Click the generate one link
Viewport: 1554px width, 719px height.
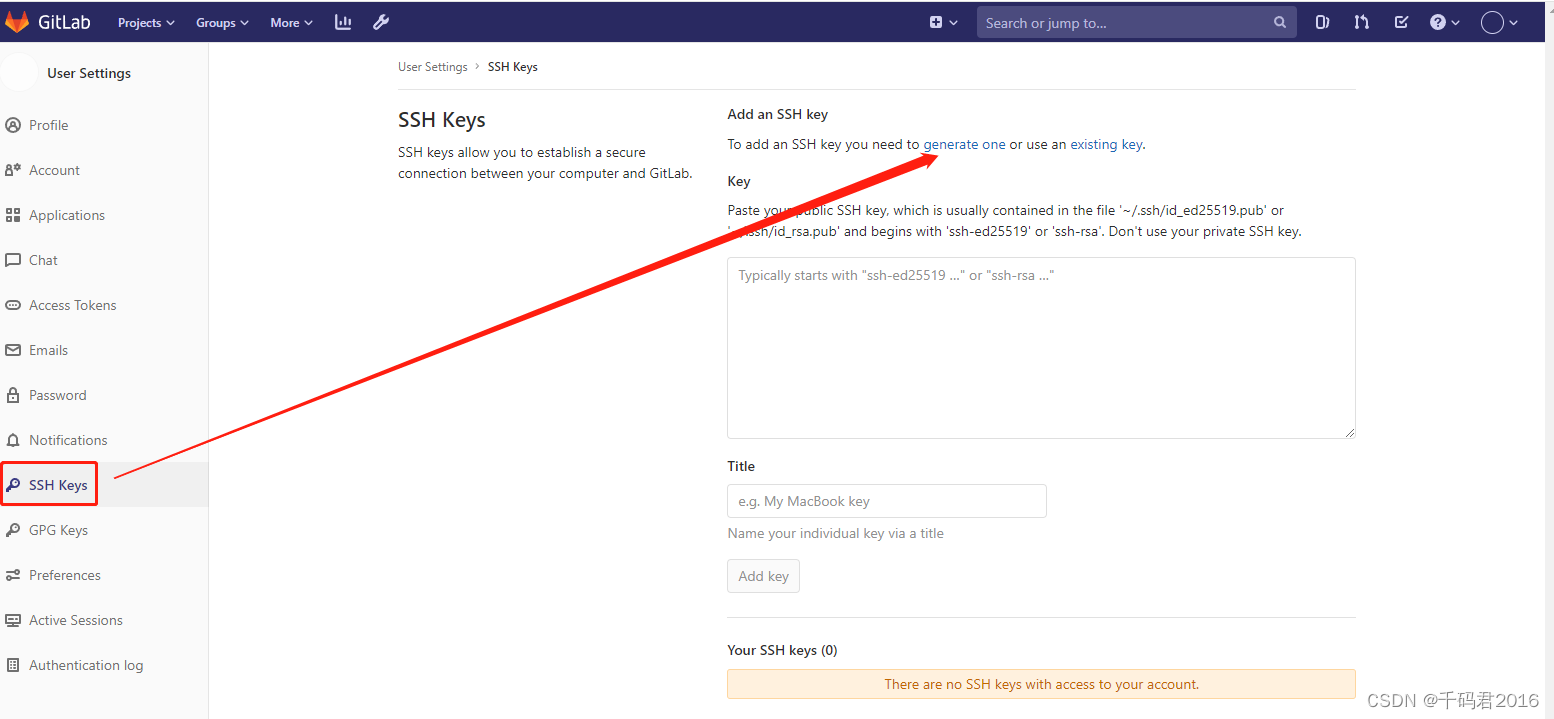click(x=964, y=143)
